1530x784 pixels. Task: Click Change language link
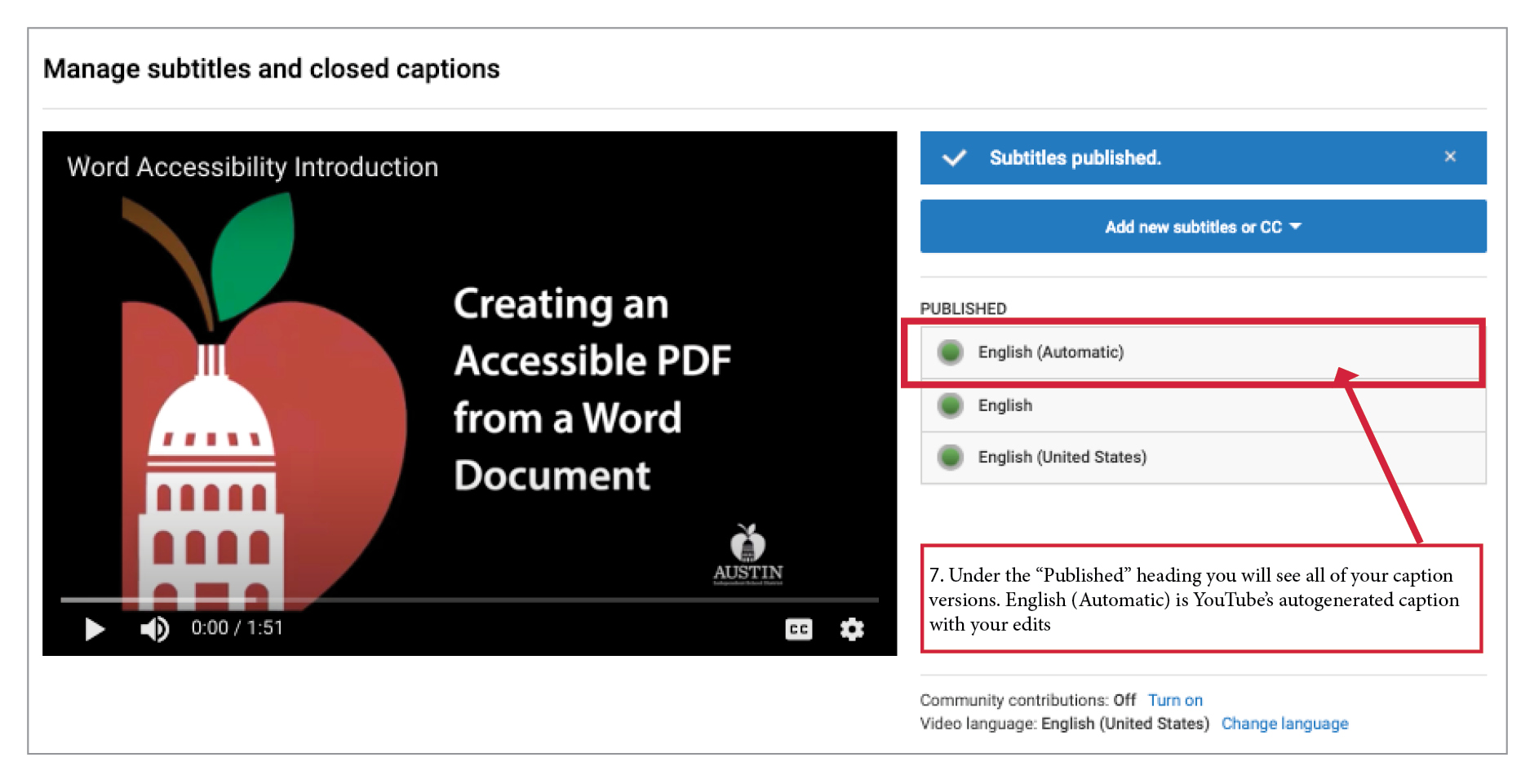[x=1284, y=724]
